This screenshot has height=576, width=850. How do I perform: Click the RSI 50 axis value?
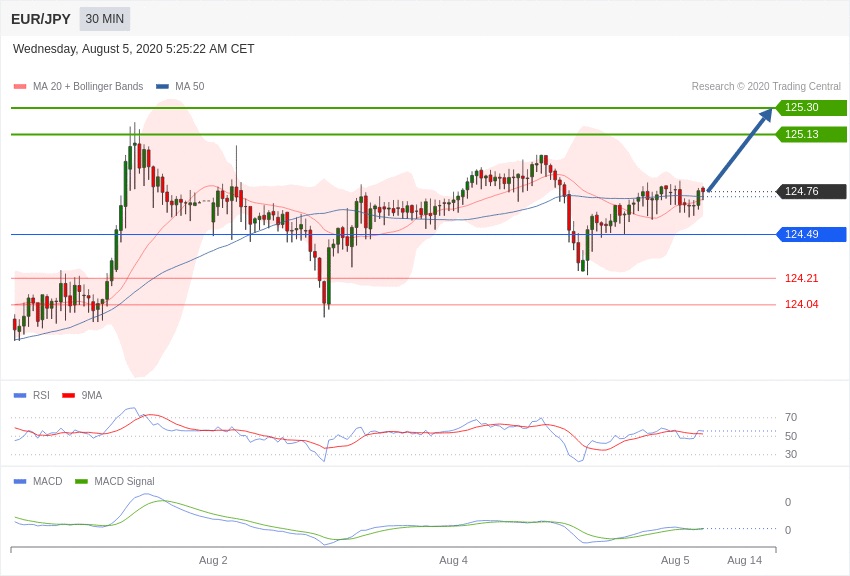pos(791,436)
